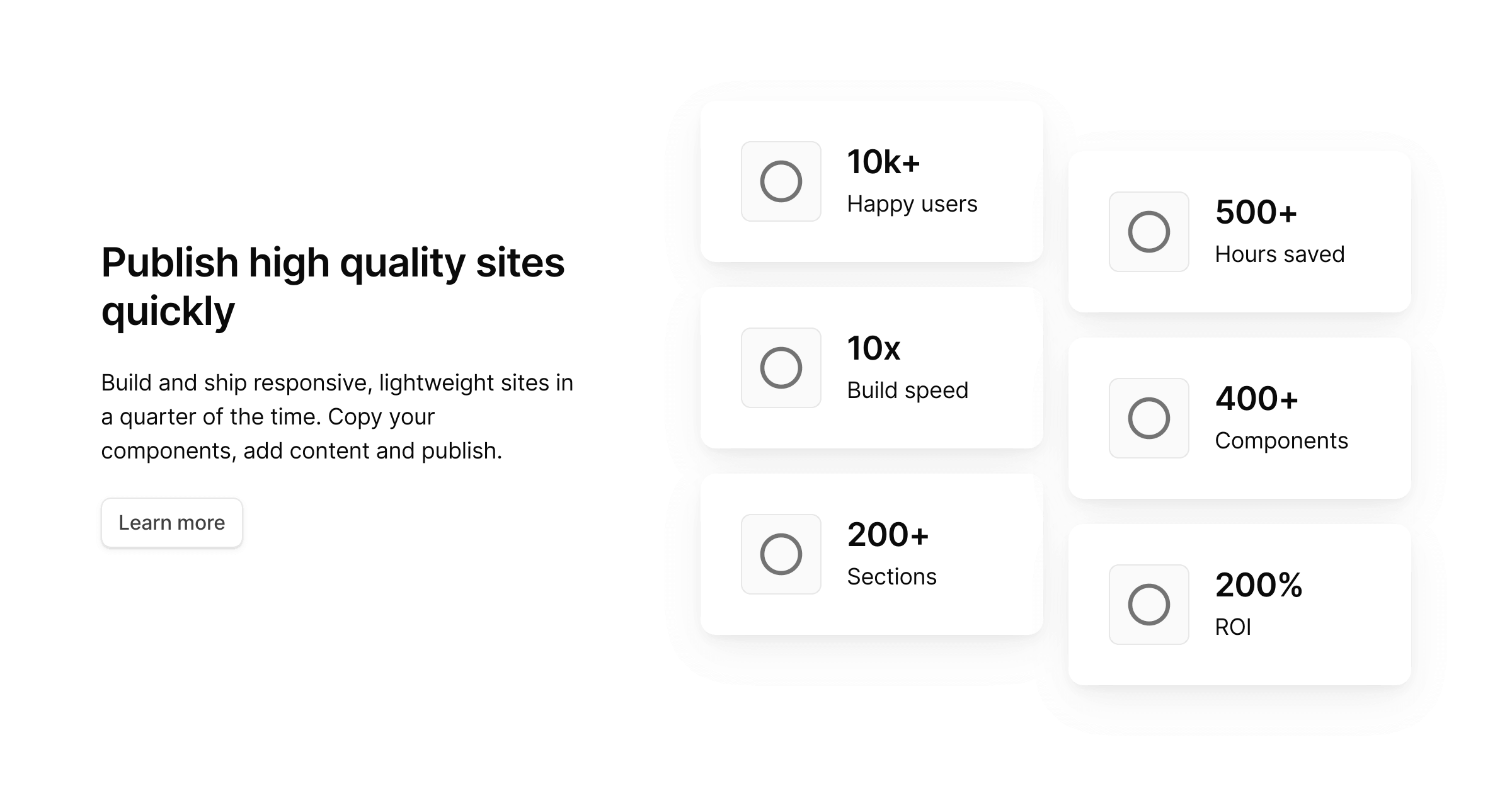
Task: Select the 200+ Sections card
Action: 873,554
